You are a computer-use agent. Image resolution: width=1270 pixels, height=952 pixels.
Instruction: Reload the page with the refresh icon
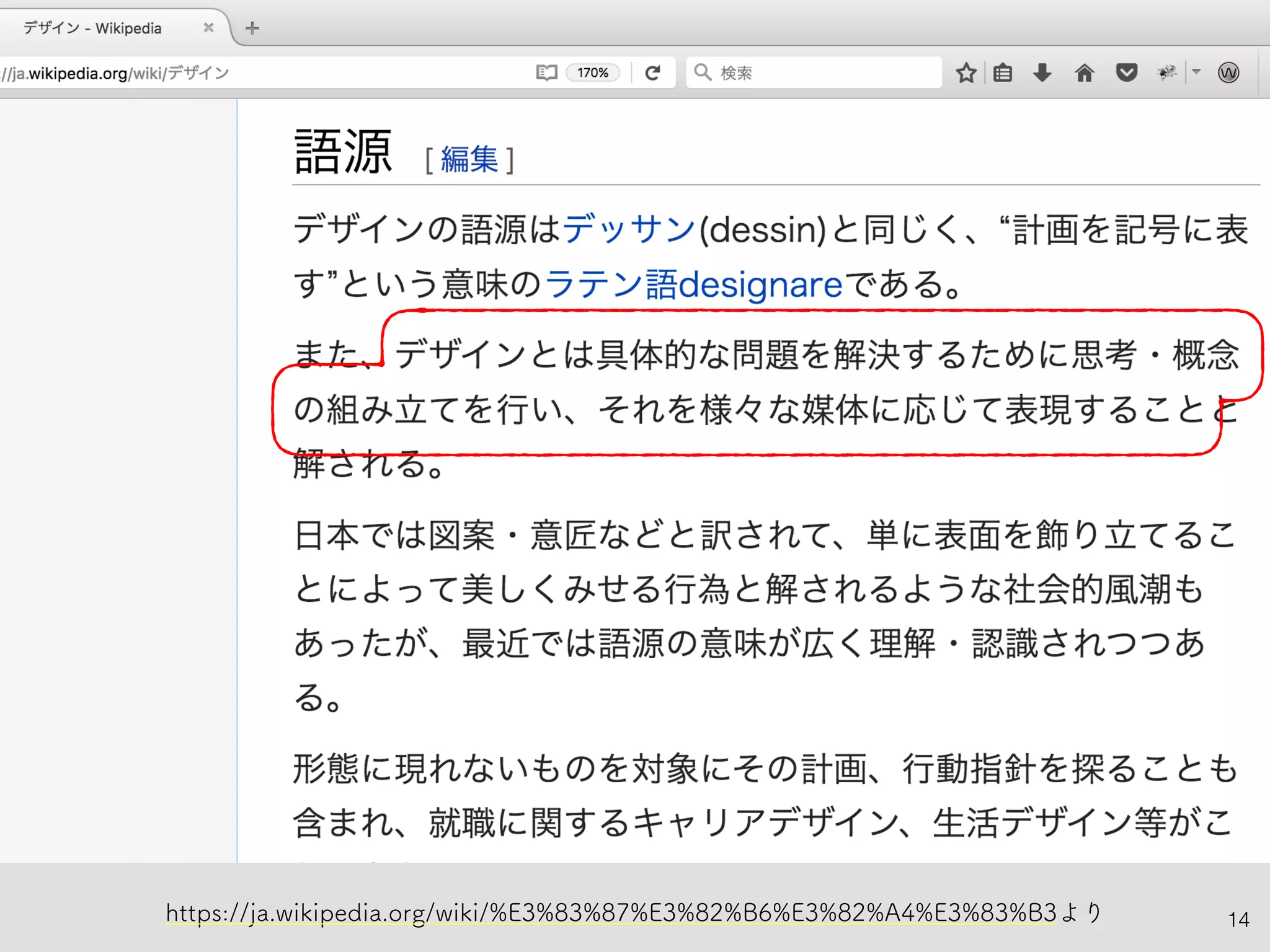652,73
